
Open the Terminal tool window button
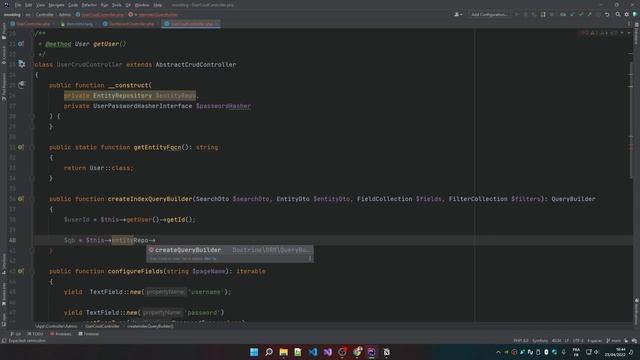[x=89, y=334]
